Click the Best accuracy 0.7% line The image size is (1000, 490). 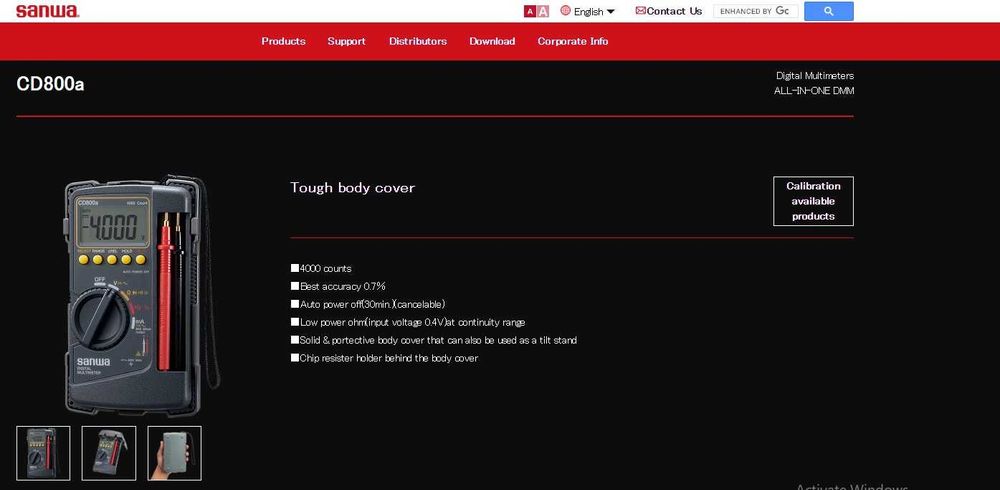338,286
